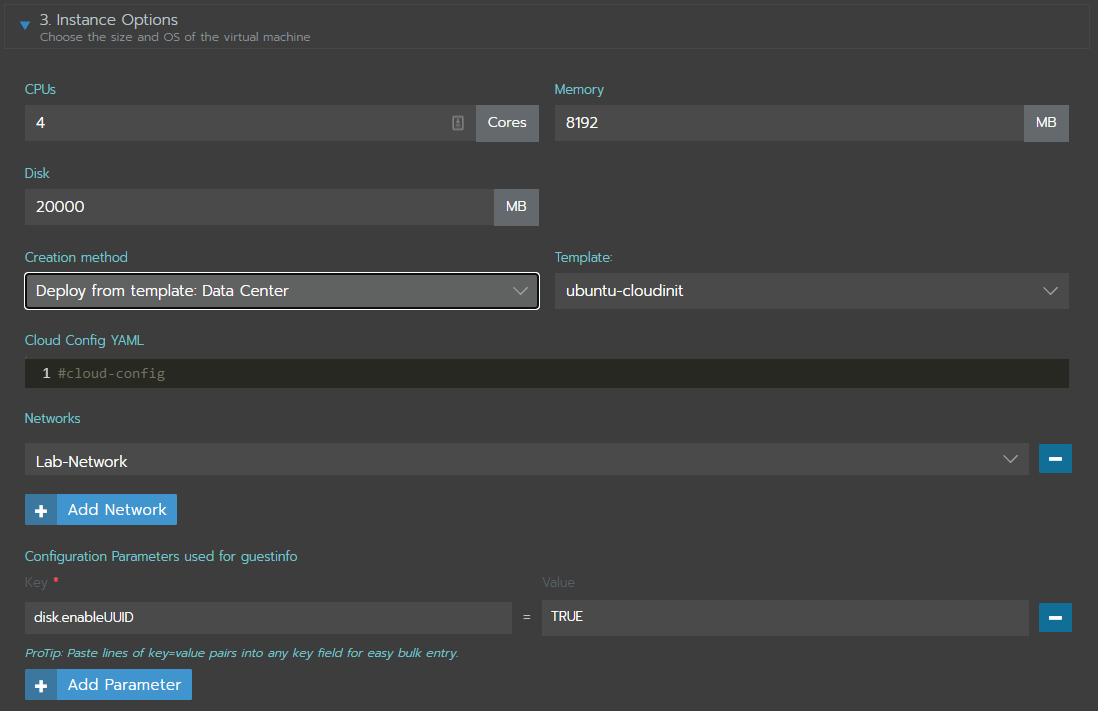Click the Cores unit label
The width and height of the screenshot is (1098, 711).
(x=507, y=123)
